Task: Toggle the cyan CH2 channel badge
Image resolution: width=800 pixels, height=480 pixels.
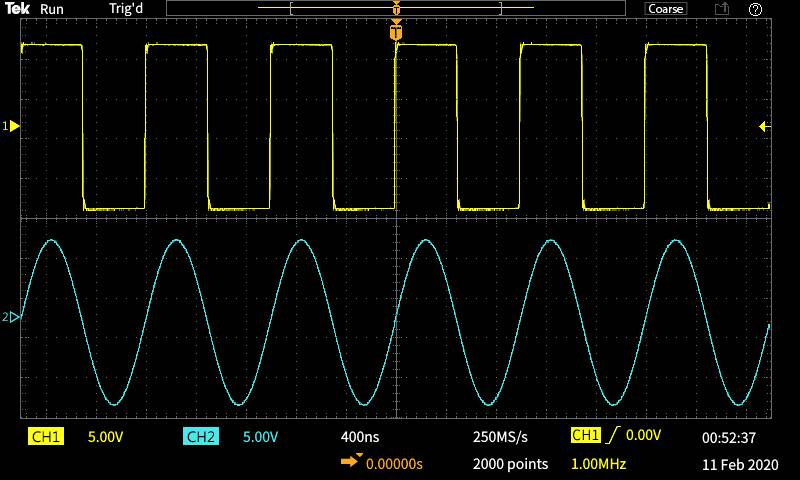Action: [x=201, y=437]
